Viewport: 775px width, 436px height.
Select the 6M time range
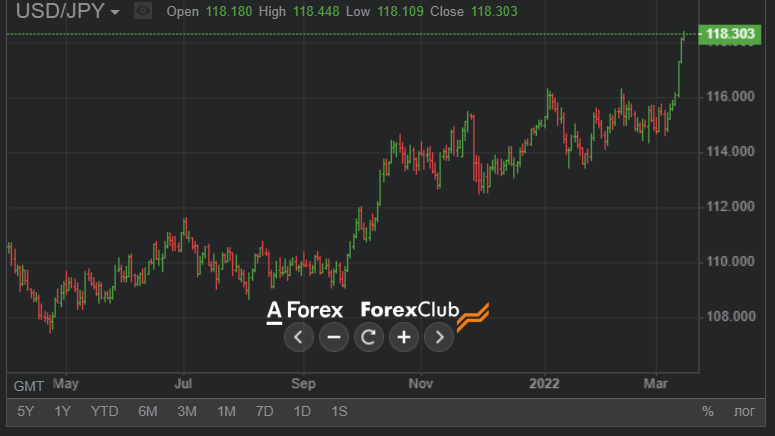(147, 411)
